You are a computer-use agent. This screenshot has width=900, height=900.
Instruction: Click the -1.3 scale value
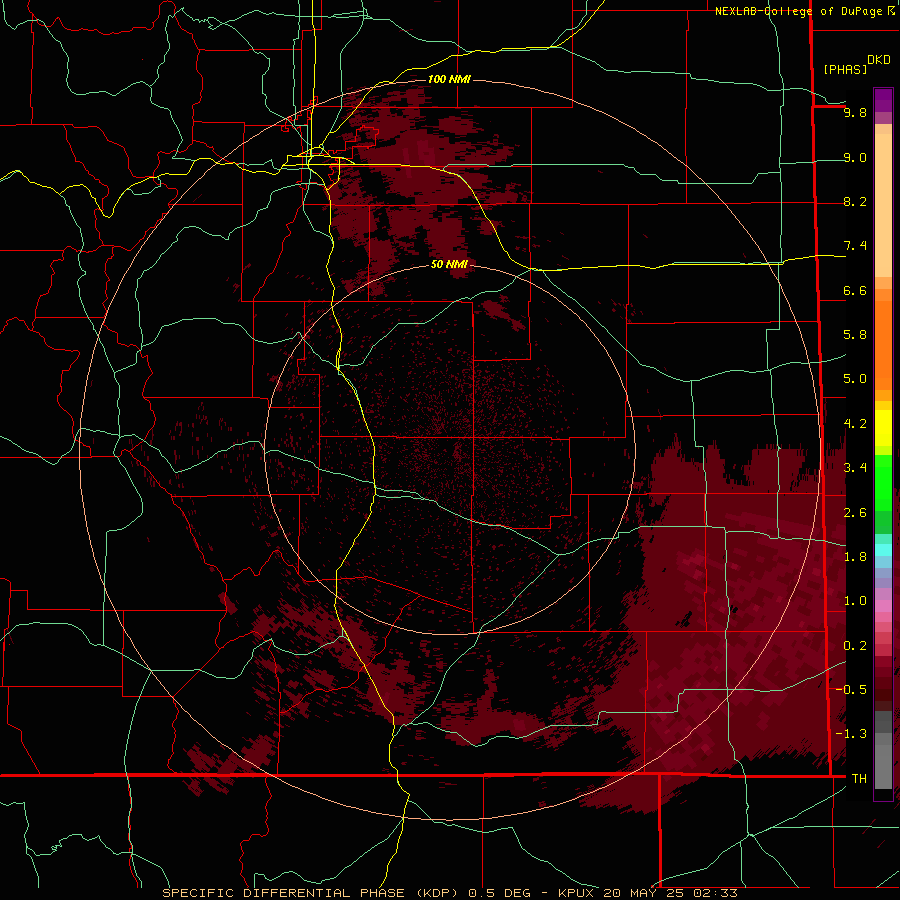[851, 734]
